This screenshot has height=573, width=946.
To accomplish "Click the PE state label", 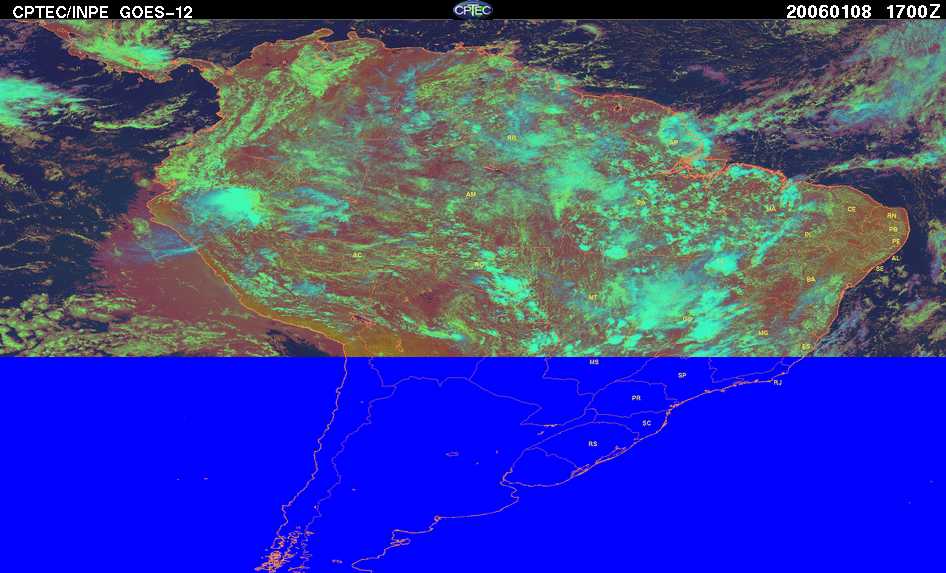I will [x=896, y=241].
